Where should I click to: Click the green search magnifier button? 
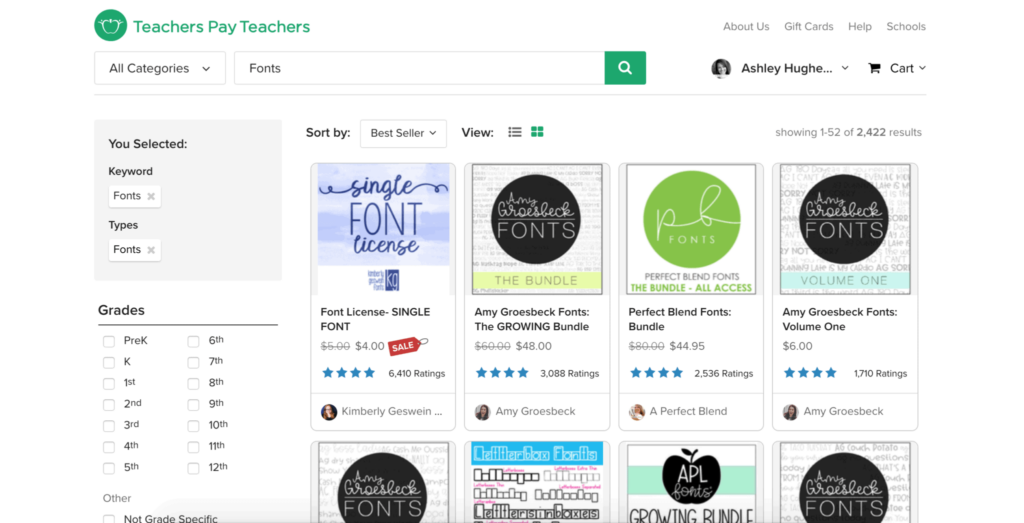(625, 68)
